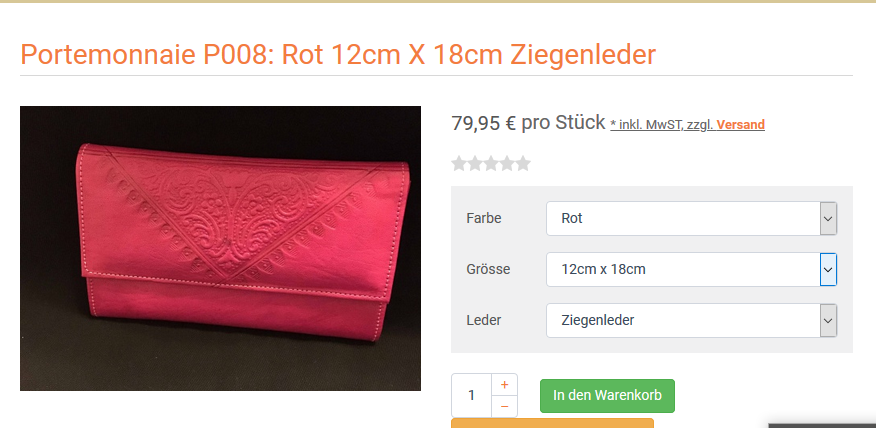This screenshot has height=428, width=876.
Task: Click the second rating star
Action: tap(475, 164)
